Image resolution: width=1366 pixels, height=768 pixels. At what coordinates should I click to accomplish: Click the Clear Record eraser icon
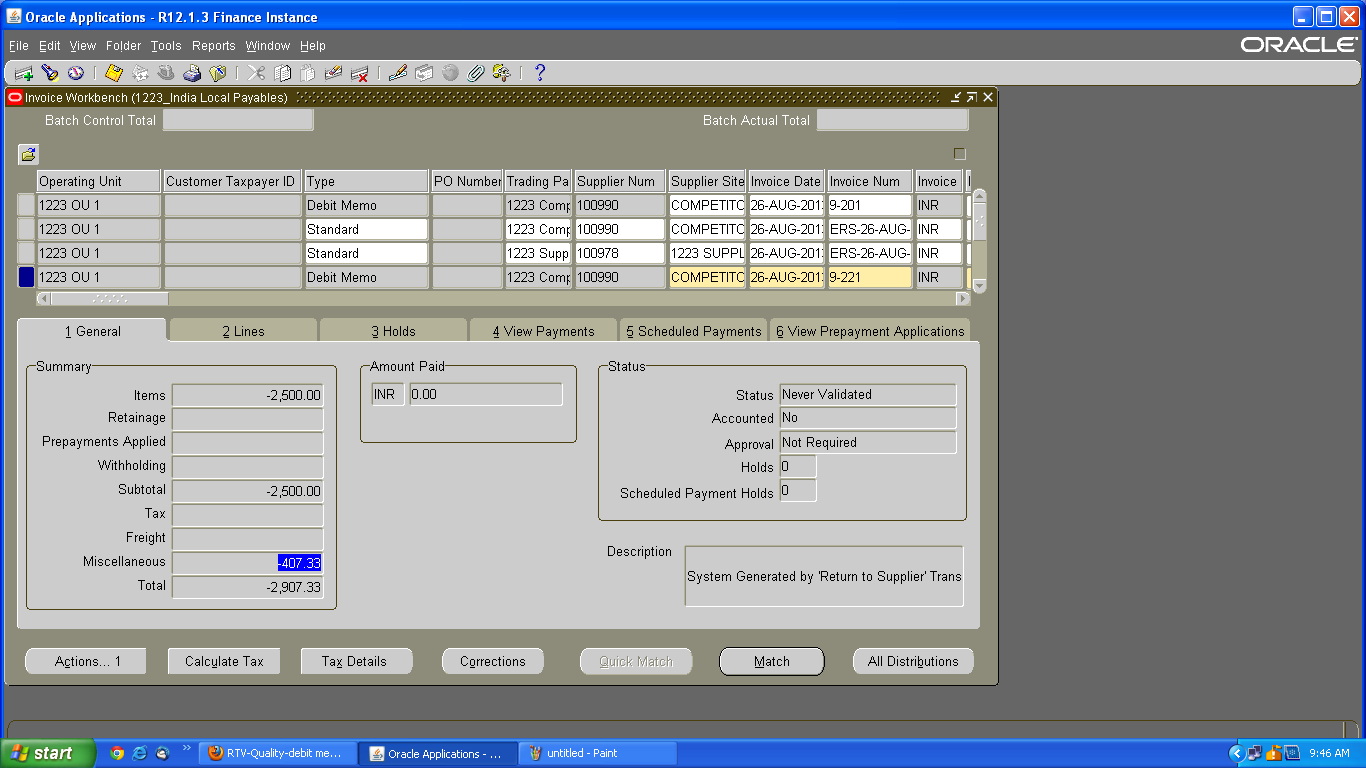pyautogui.click(x=334, y=73)
